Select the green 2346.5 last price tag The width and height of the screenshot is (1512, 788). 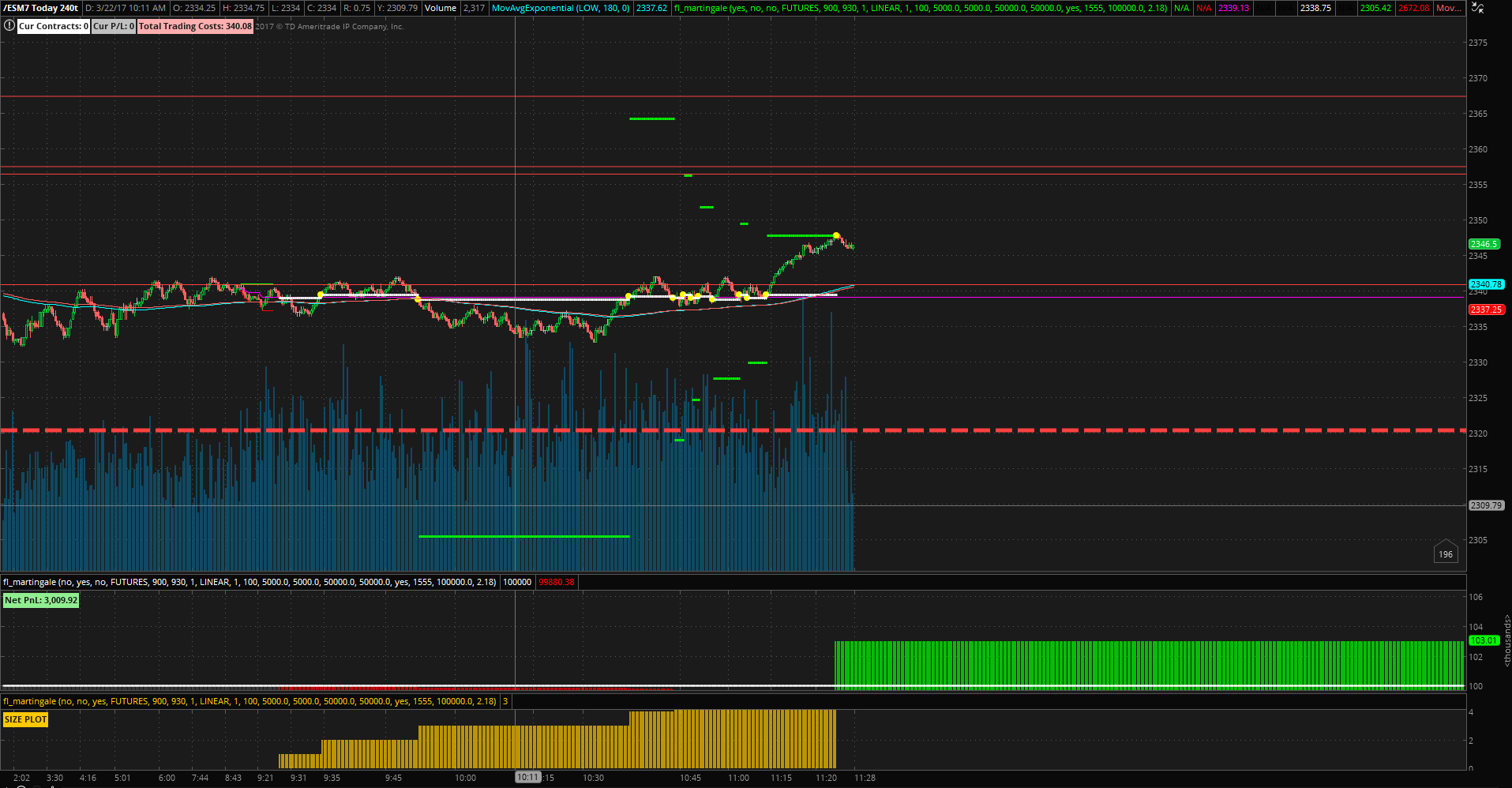(x=1484, y=244)
